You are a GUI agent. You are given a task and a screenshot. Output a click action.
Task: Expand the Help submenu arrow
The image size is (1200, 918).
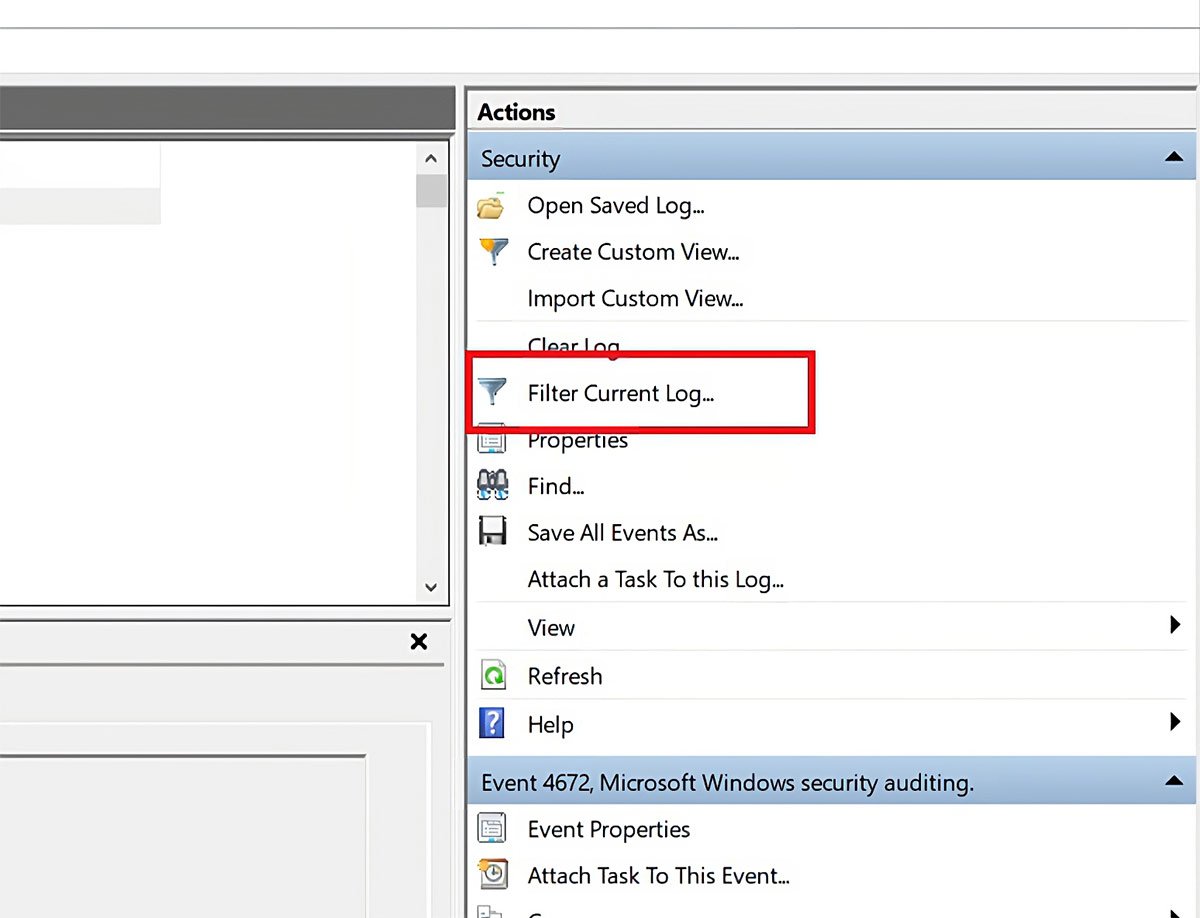[x=1175, y=722]
